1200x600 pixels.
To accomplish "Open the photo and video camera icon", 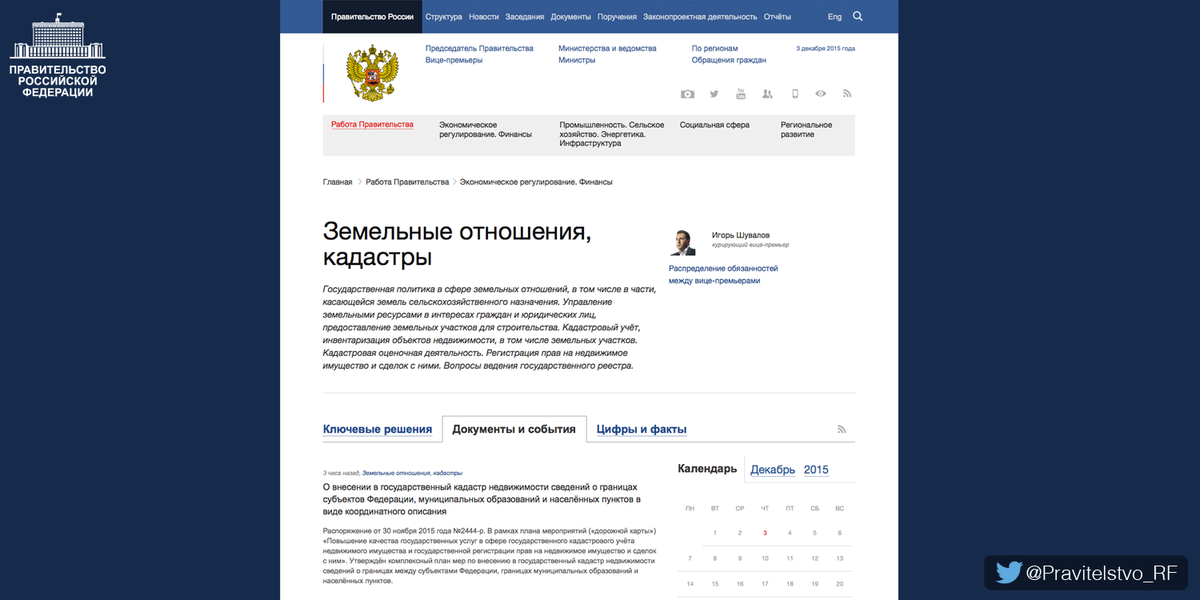I will [x=687, y=94].
